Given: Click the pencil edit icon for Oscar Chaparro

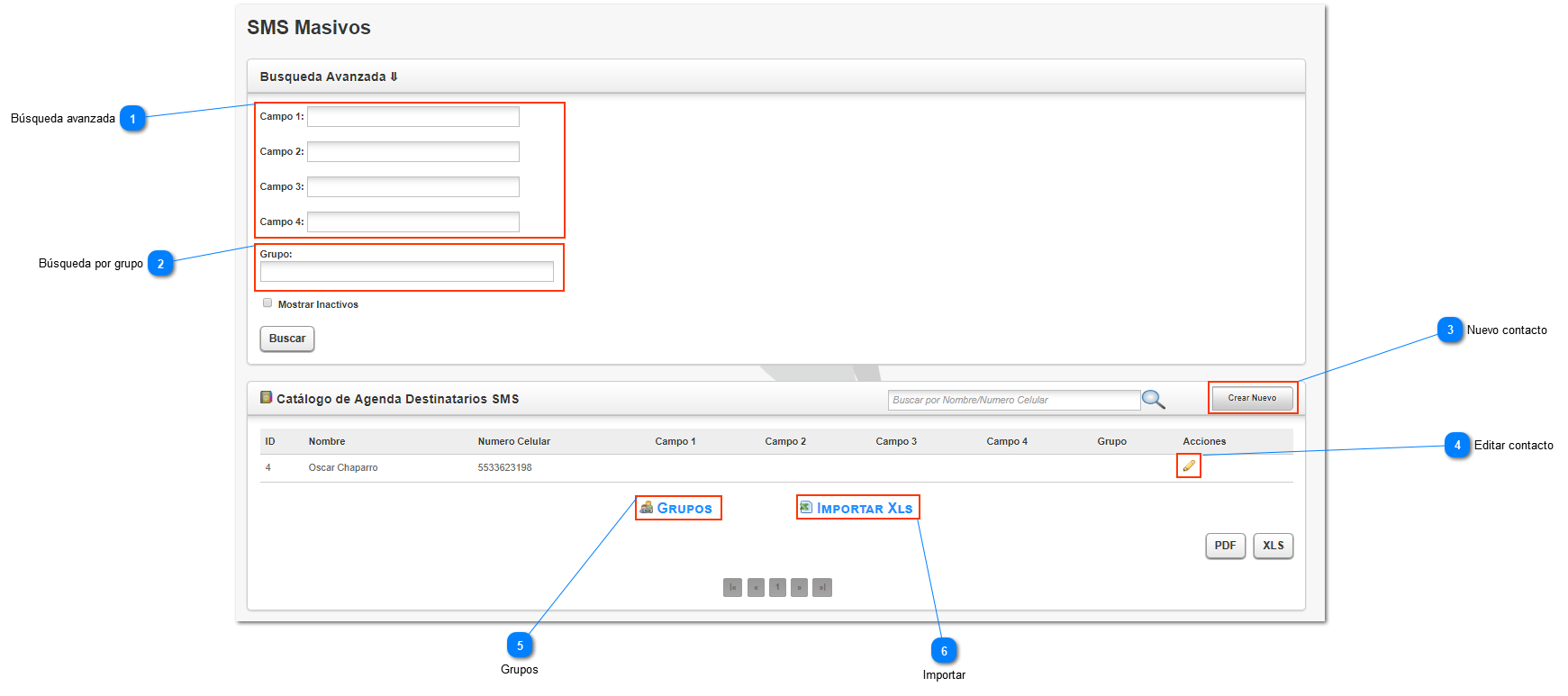Looking at the screenshot, I should pos(1189,466).
